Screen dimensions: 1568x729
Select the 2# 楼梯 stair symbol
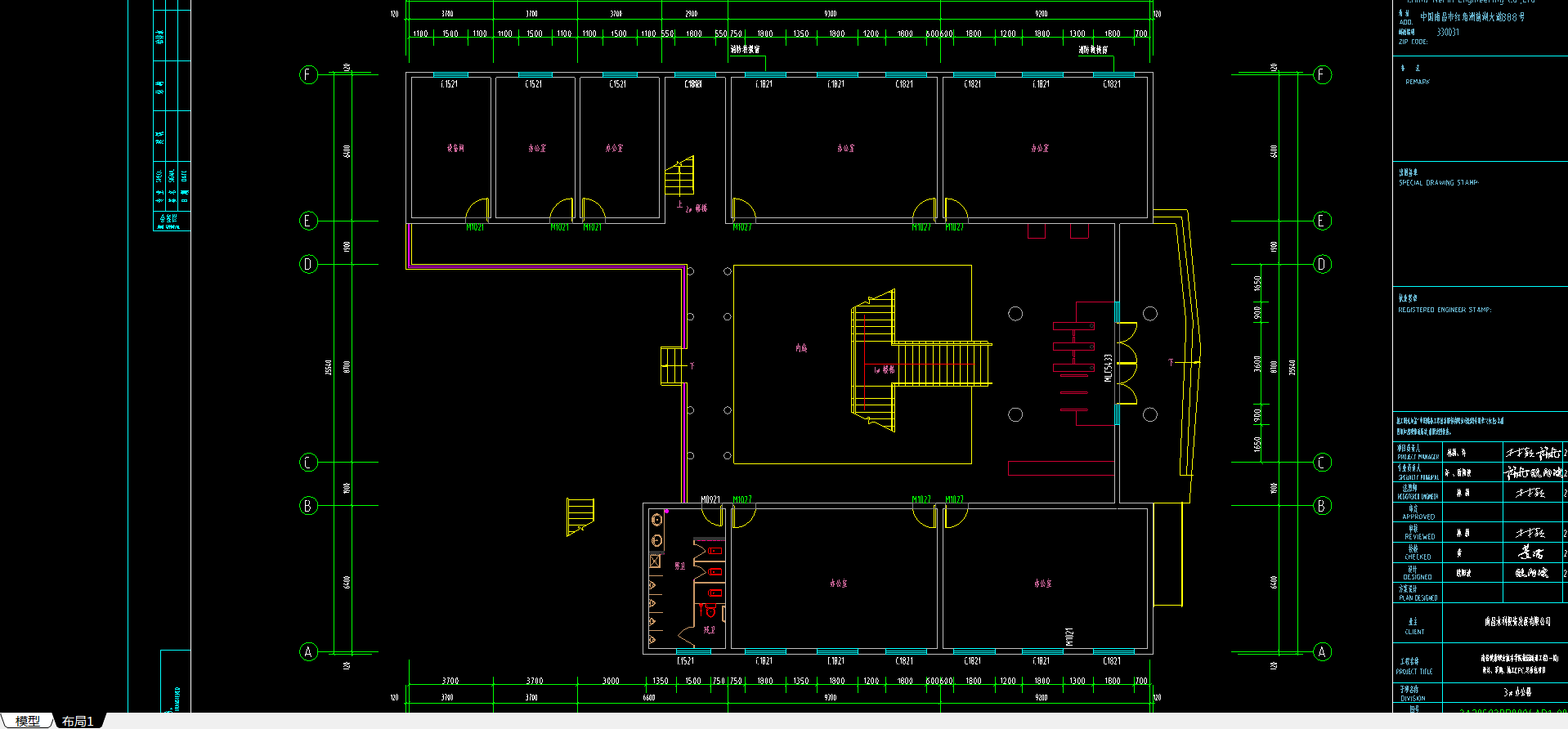[679, 175]
